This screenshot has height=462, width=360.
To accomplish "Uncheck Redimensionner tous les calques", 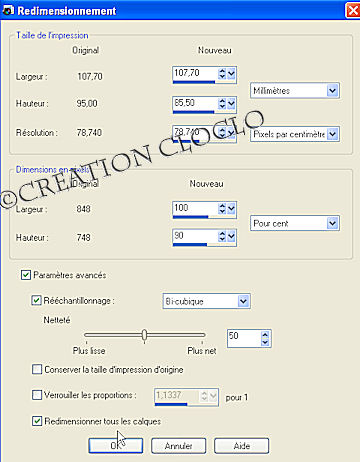I will pos(37,421).
